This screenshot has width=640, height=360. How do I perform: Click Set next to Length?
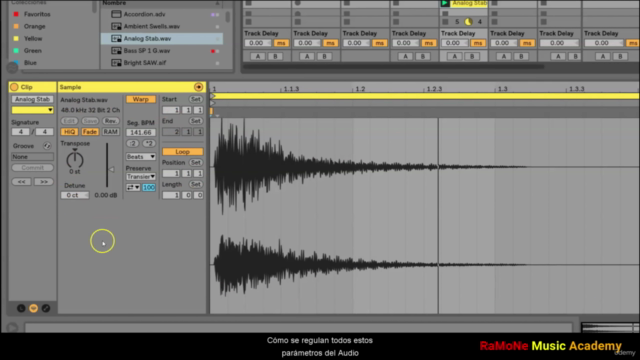click(196, 184)
